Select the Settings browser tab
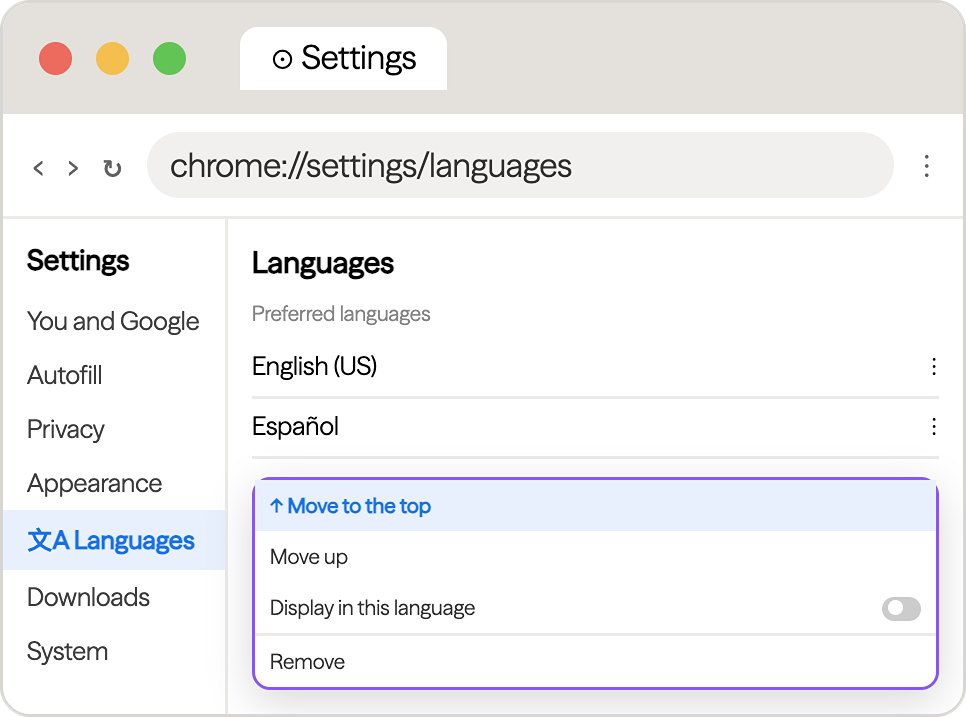 (343, 59)
